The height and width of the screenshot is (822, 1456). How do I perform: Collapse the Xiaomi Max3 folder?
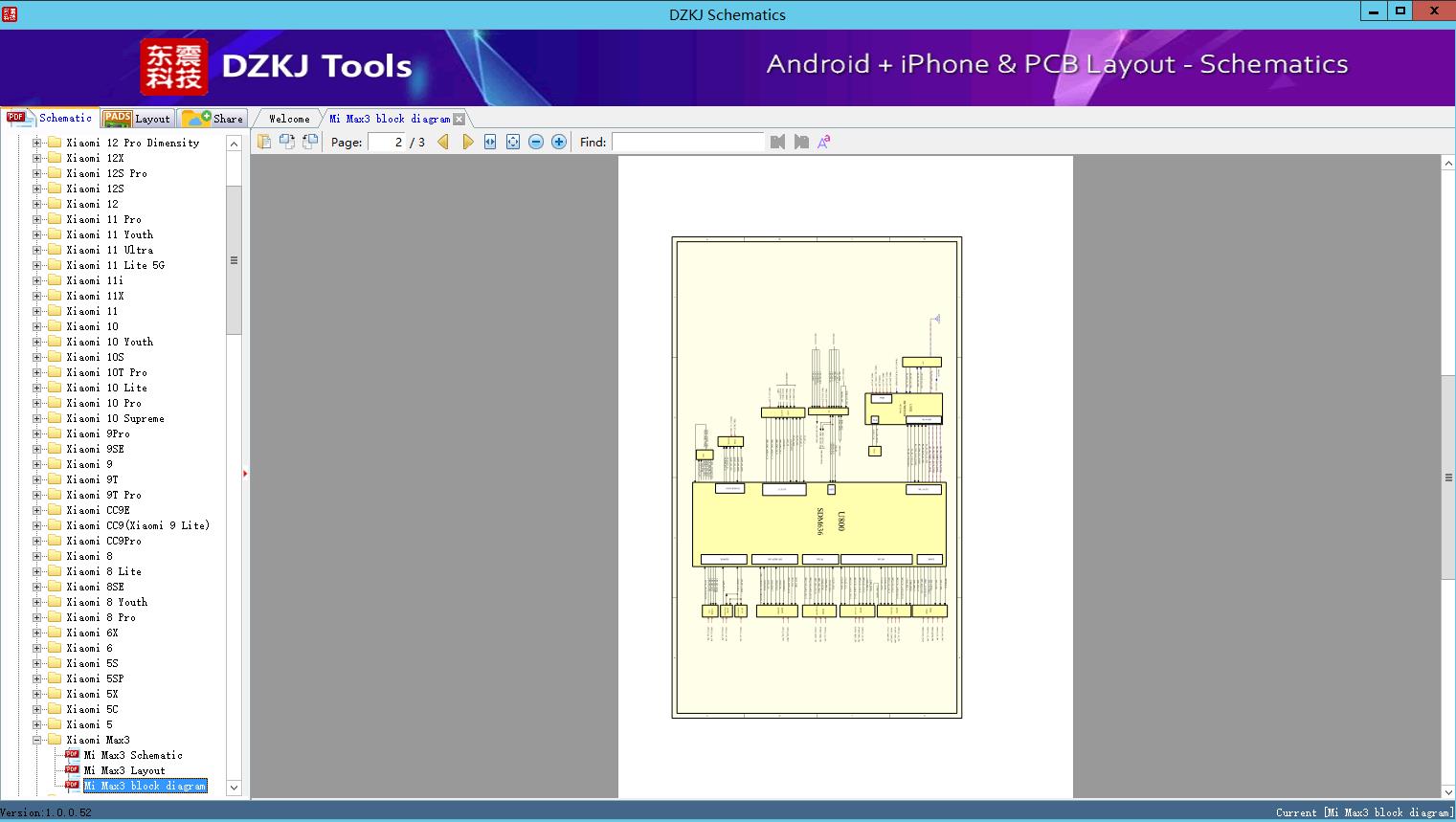(36, 740)
